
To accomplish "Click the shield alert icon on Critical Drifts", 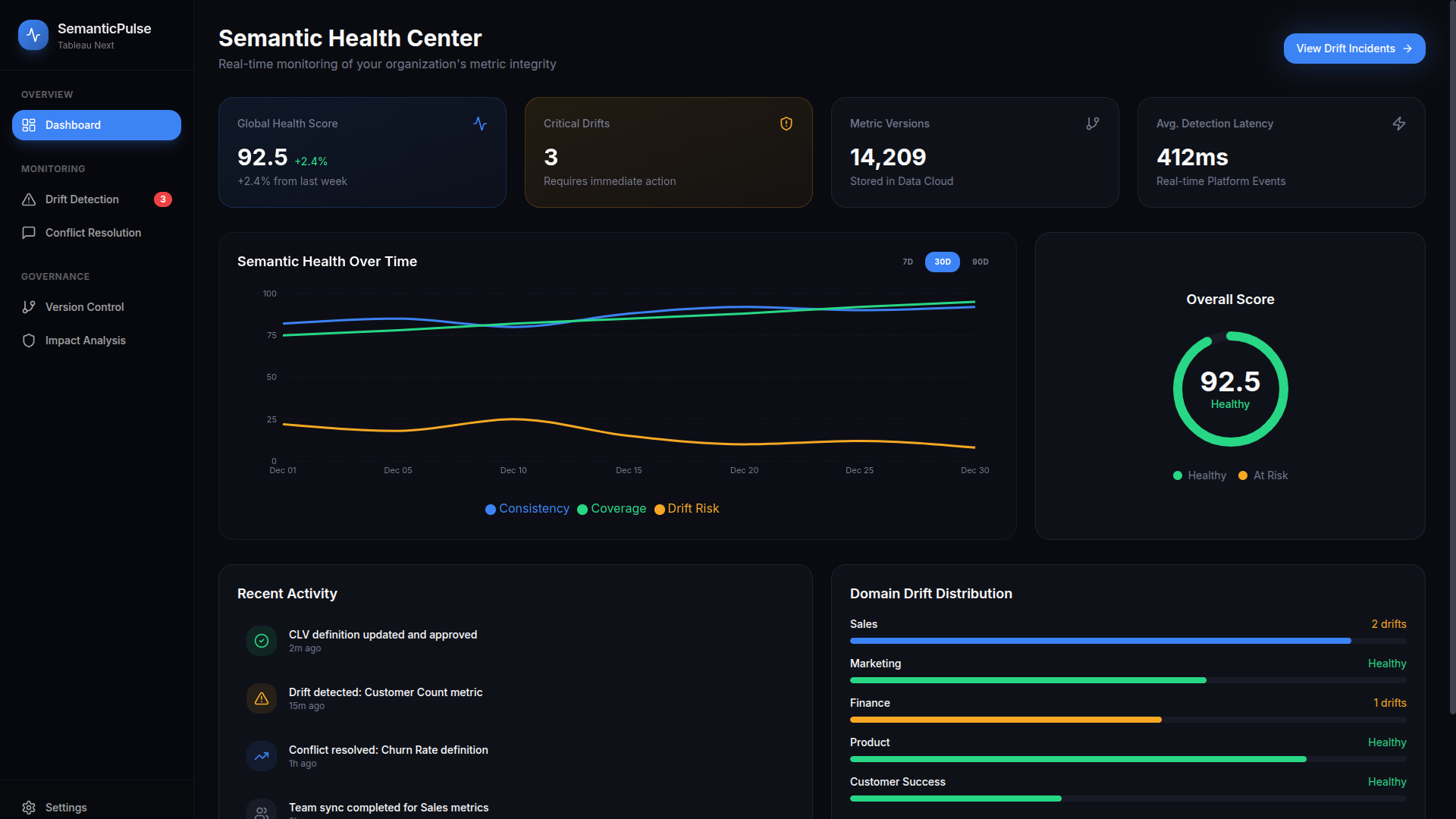I will tap(786, 124).
